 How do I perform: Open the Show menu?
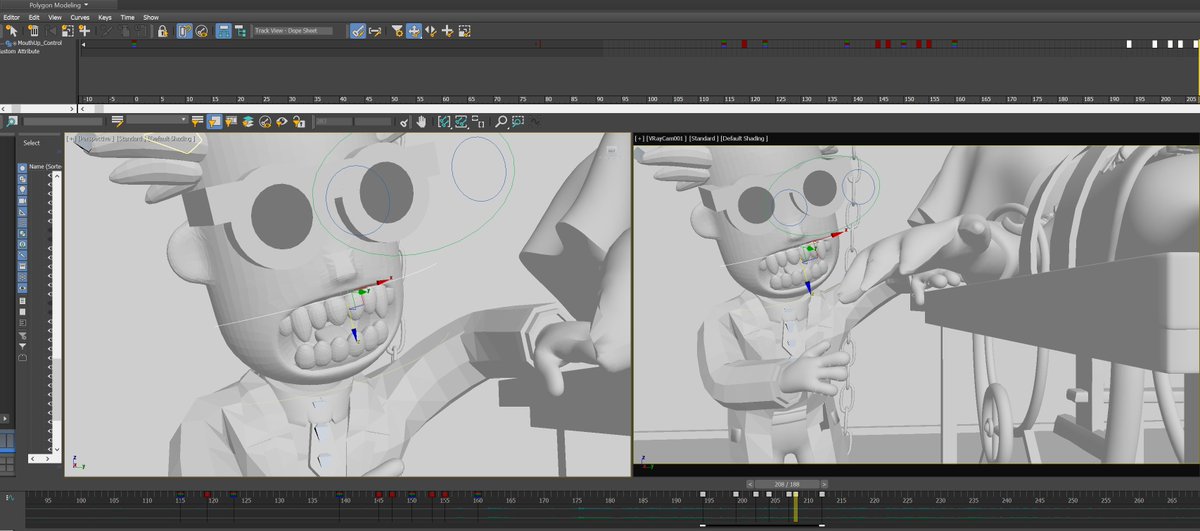click(150, 17)
